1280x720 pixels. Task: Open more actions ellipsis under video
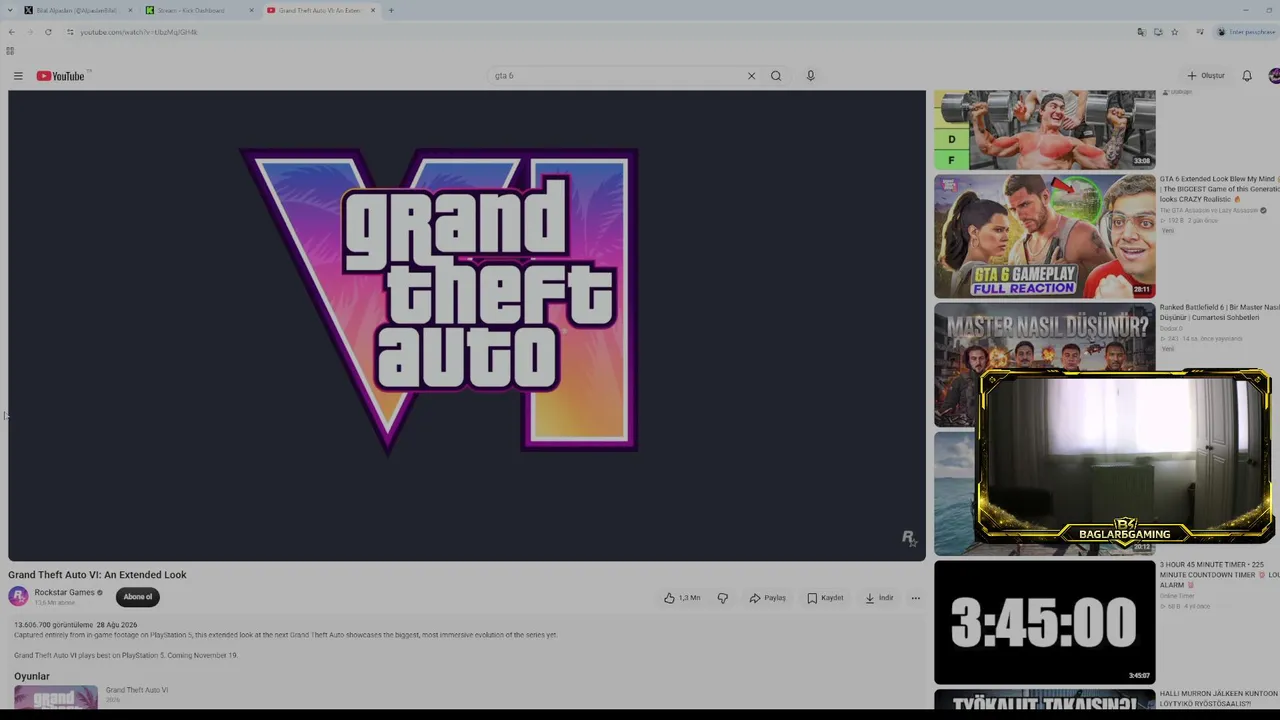[915, 598]
